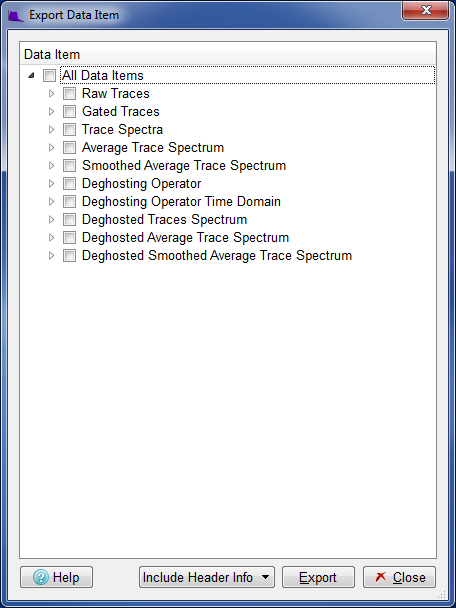
Task: Open Help for this dialog
Action: (x=56, y=577)
